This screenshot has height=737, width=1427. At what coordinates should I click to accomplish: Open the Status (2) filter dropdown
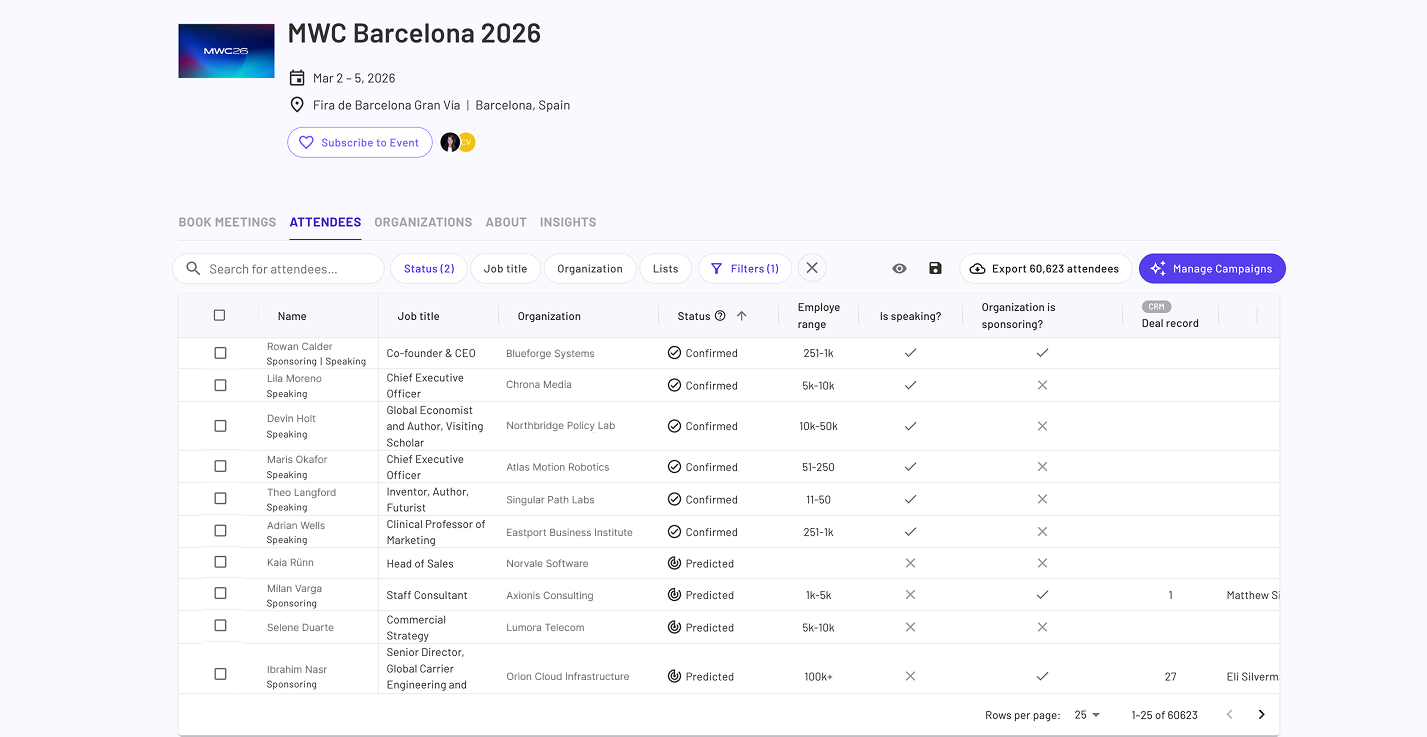click(x=429, y=268)
